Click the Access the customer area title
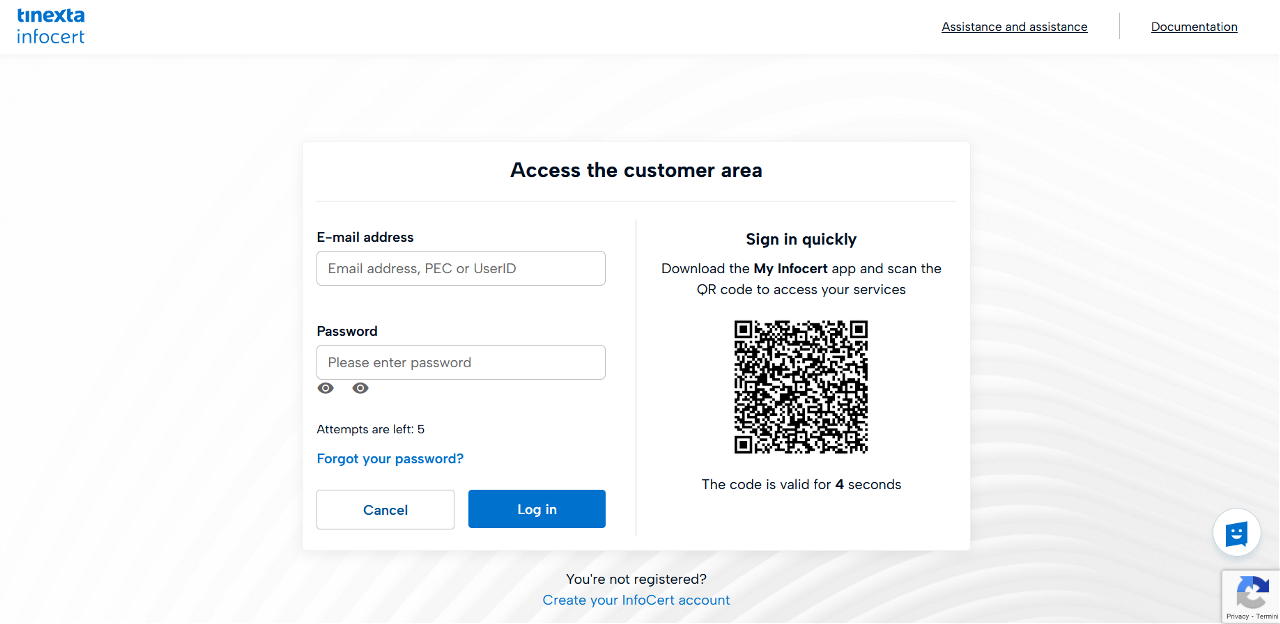This screenshot has width=1280, height=624. (x=636, y=171)
